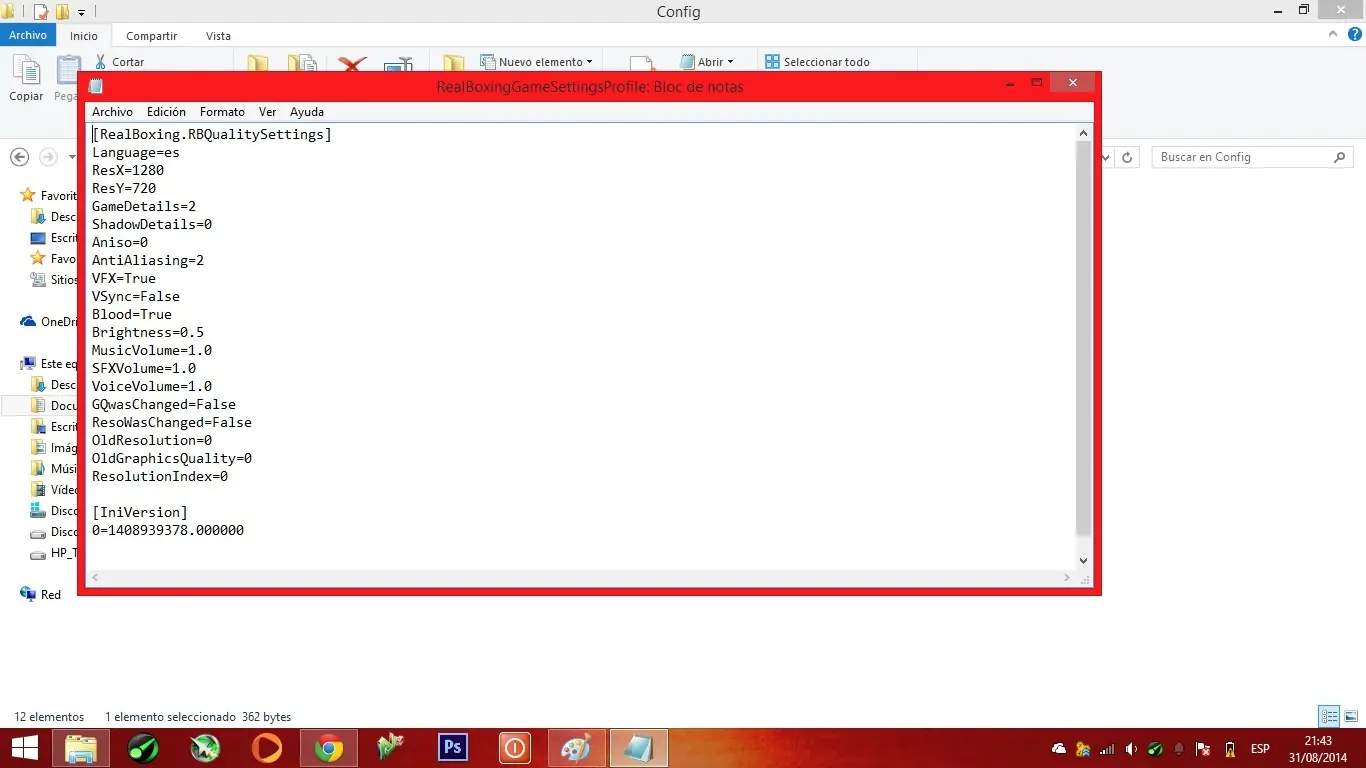Open Edición menu in Bloc de notas

click(166, 112)
